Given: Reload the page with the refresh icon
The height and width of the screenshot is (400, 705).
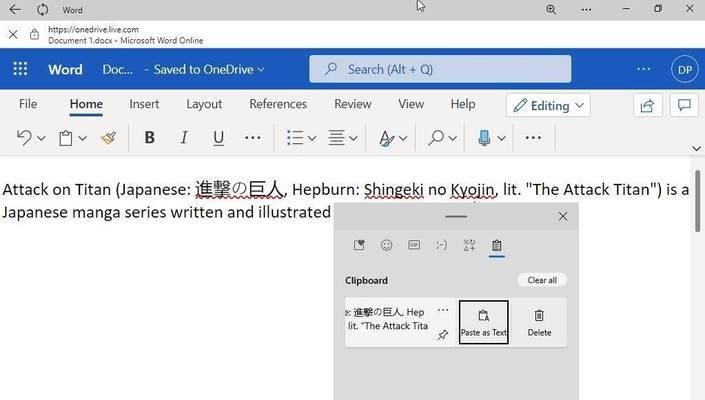Looking at the screenshot, I should point(43,9).
